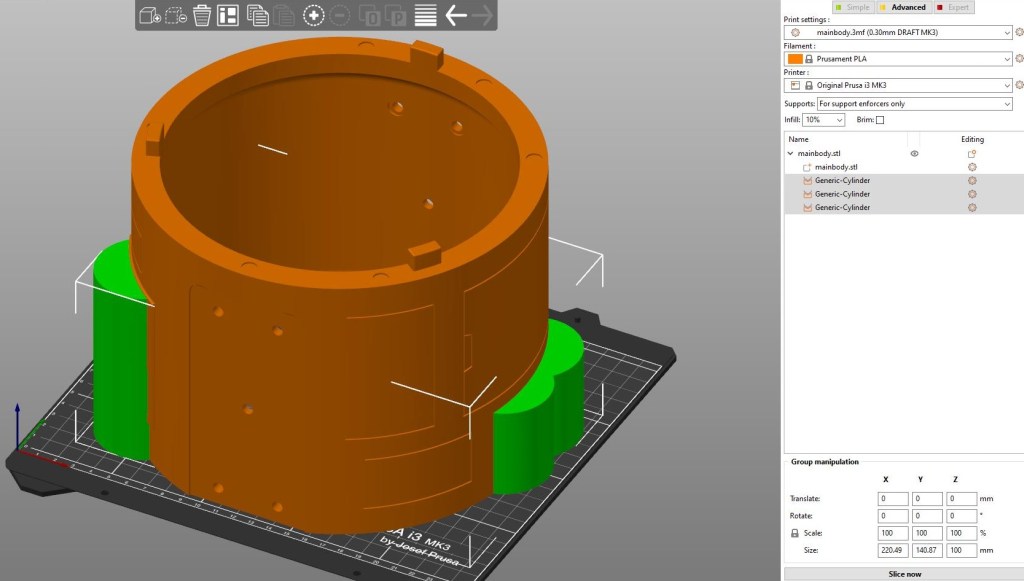1024x581 pixels.
Task: Click the Add model toolbar icon
Action: click(x=150, y=15)
